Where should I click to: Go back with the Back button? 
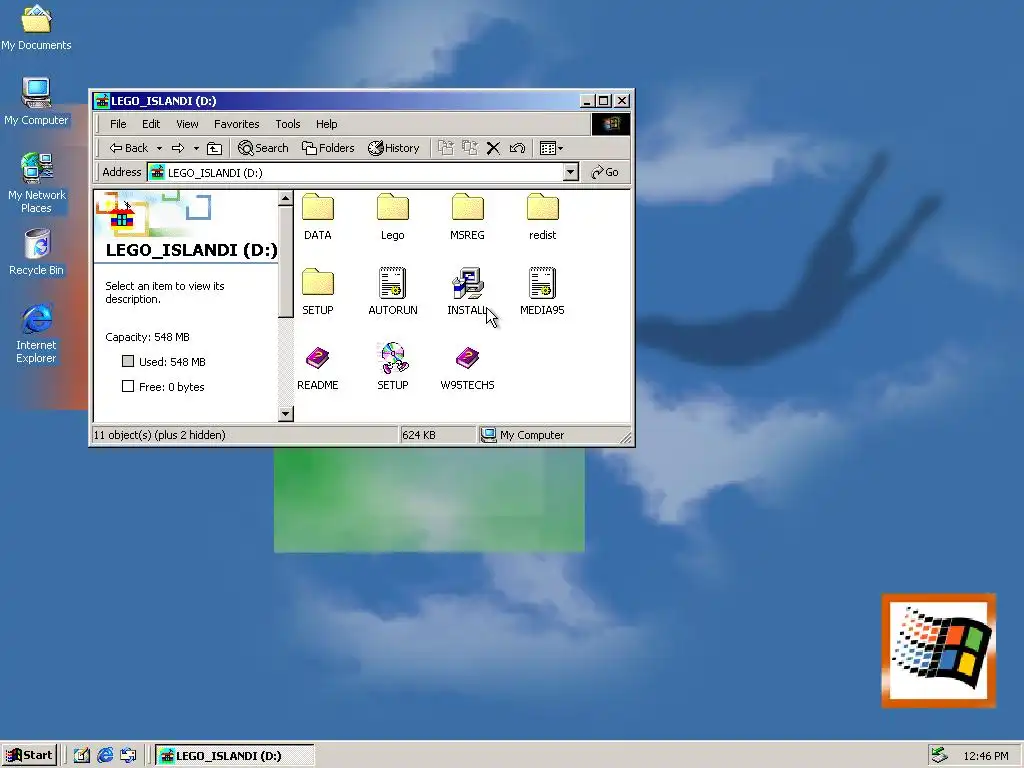(129, 148)
